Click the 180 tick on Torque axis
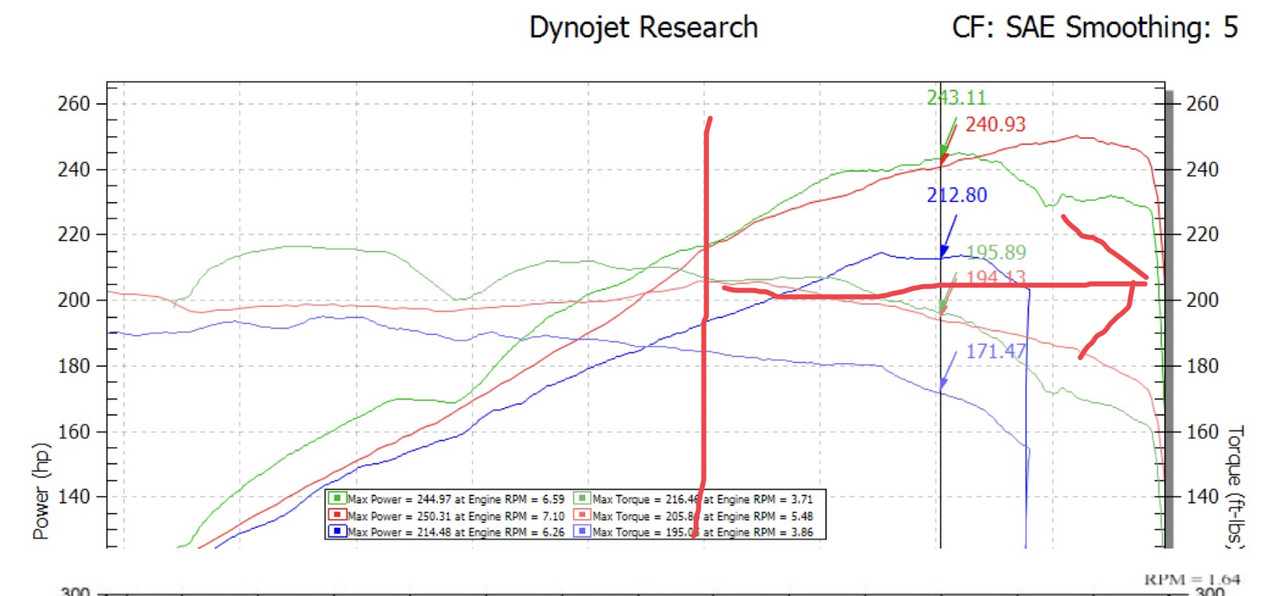This screenshot has width=1280, height=596. [x=1201, y=366]
